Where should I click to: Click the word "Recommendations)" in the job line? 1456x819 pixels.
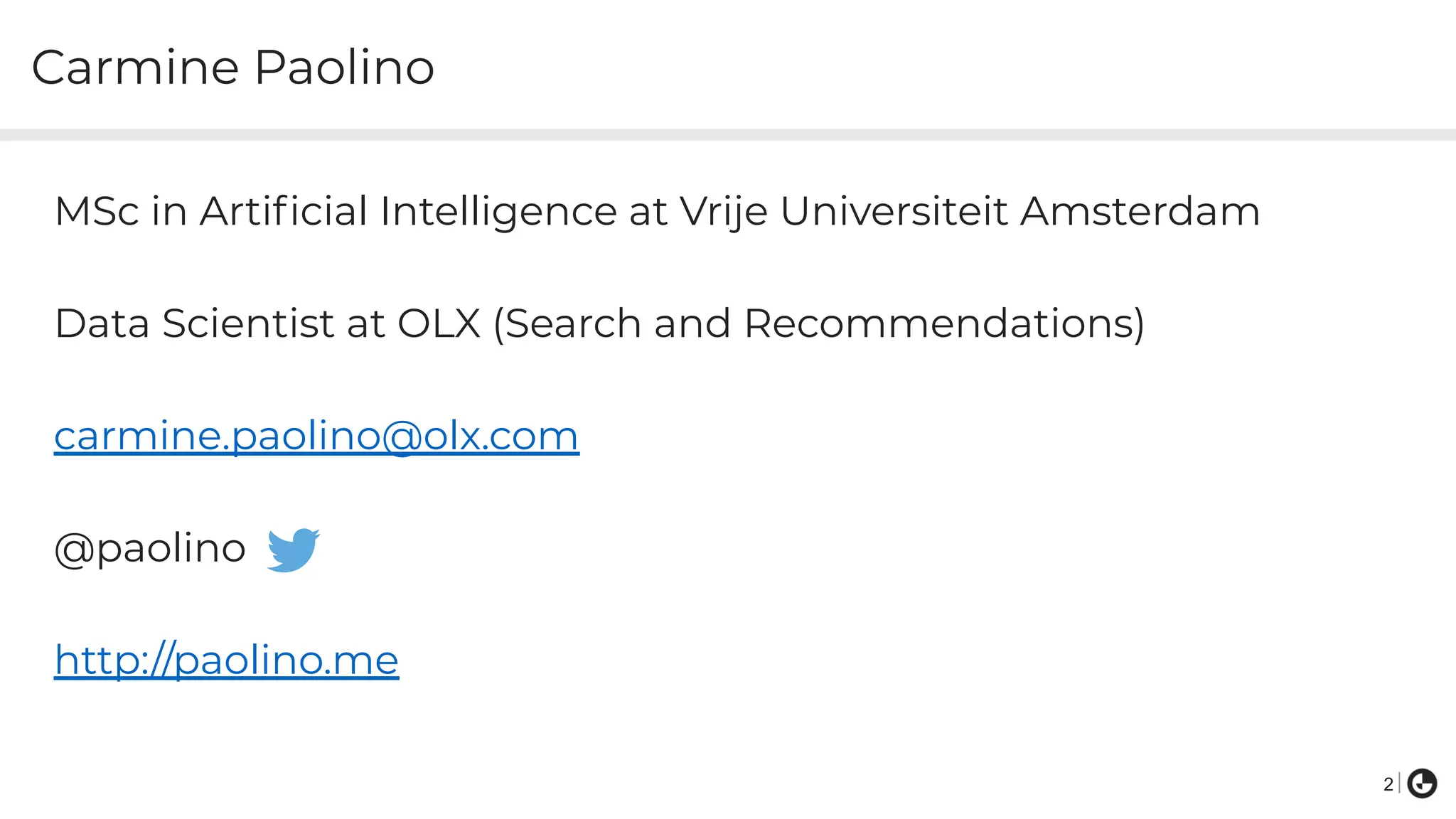coord(944,324)
